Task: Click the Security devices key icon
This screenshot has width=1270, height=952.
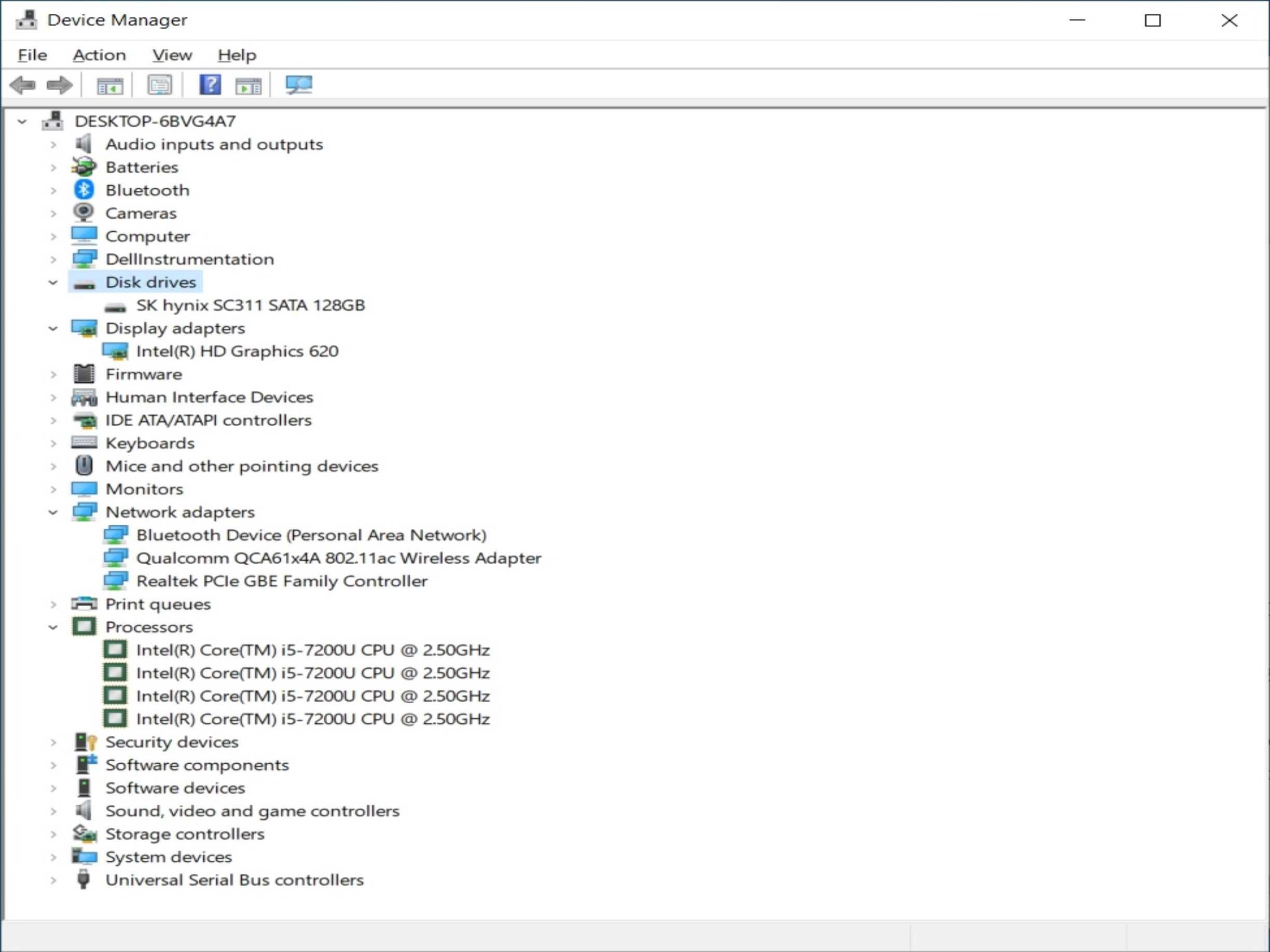Action: point(85,741)
